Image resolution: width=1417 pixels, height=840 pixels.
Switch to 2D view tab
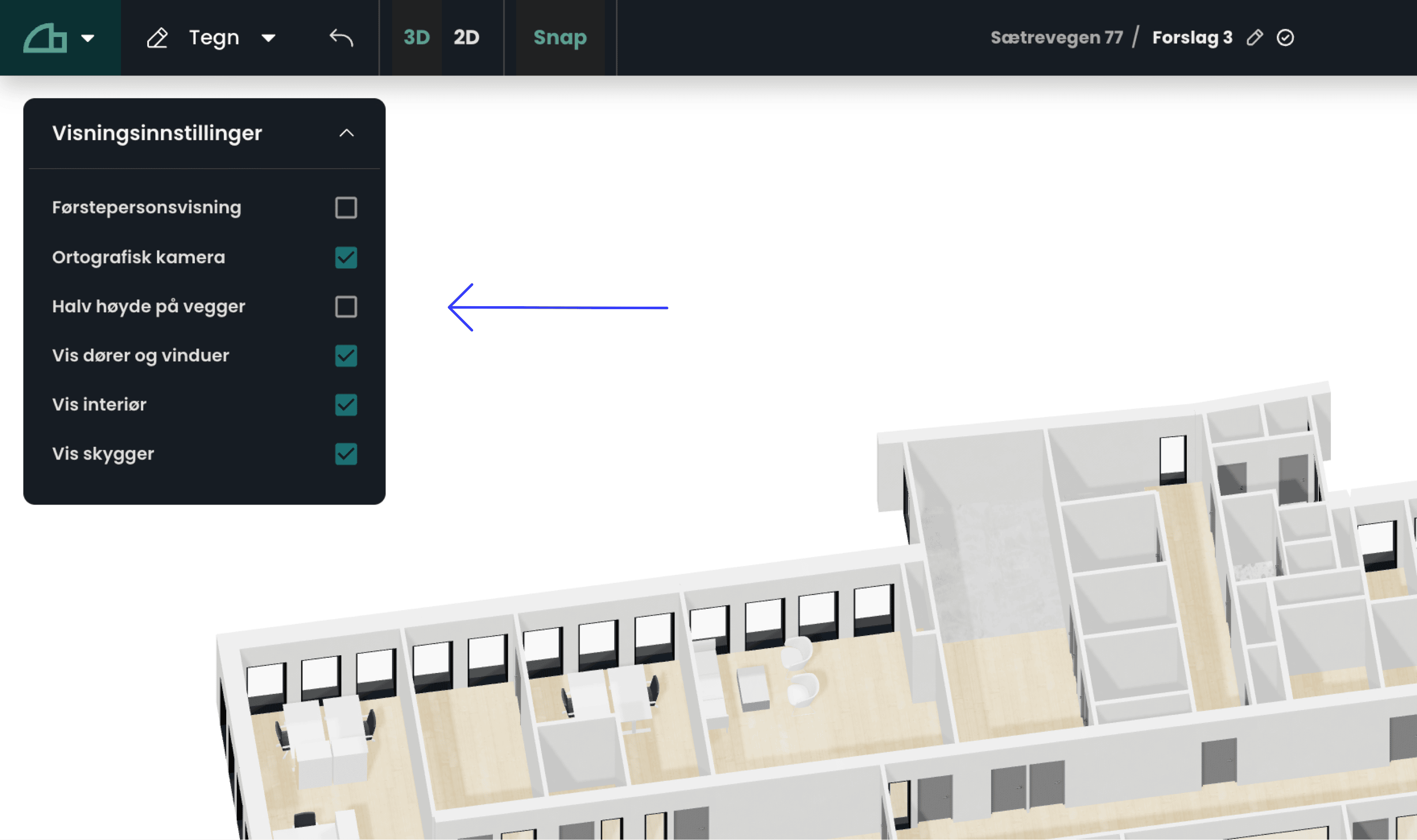pyautogui.click(x=467, y=37)
